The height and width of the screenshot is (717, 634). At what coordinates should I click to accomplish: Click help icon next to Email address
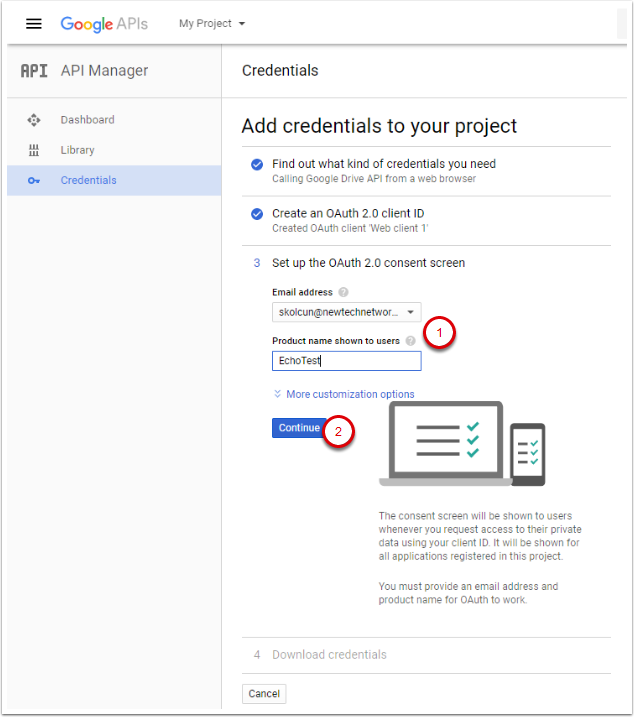point(343,292)
